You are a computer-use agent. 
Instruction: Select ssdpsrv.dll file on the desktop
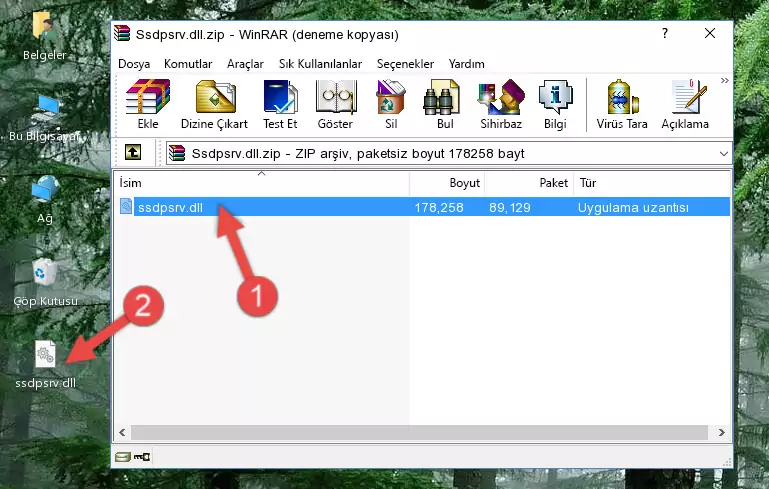45,364
